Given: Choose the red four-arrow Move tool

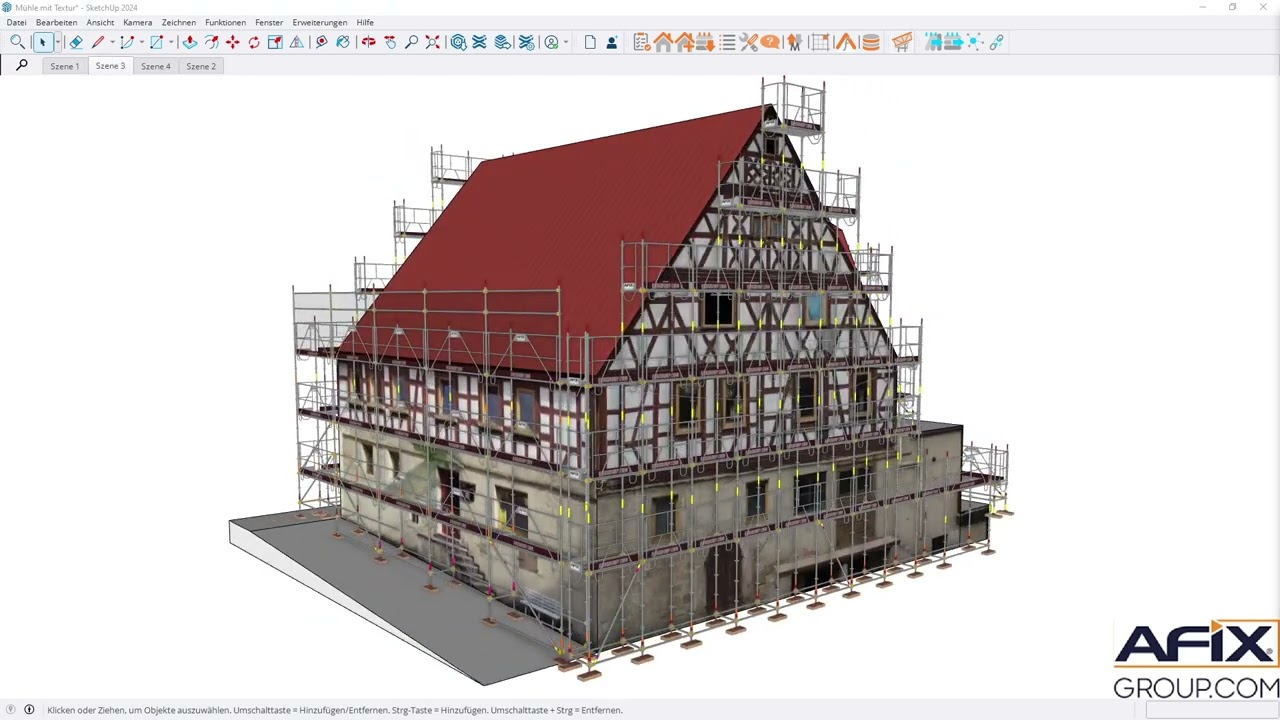Looking at the screenshot, I should [x=232, y=42].
